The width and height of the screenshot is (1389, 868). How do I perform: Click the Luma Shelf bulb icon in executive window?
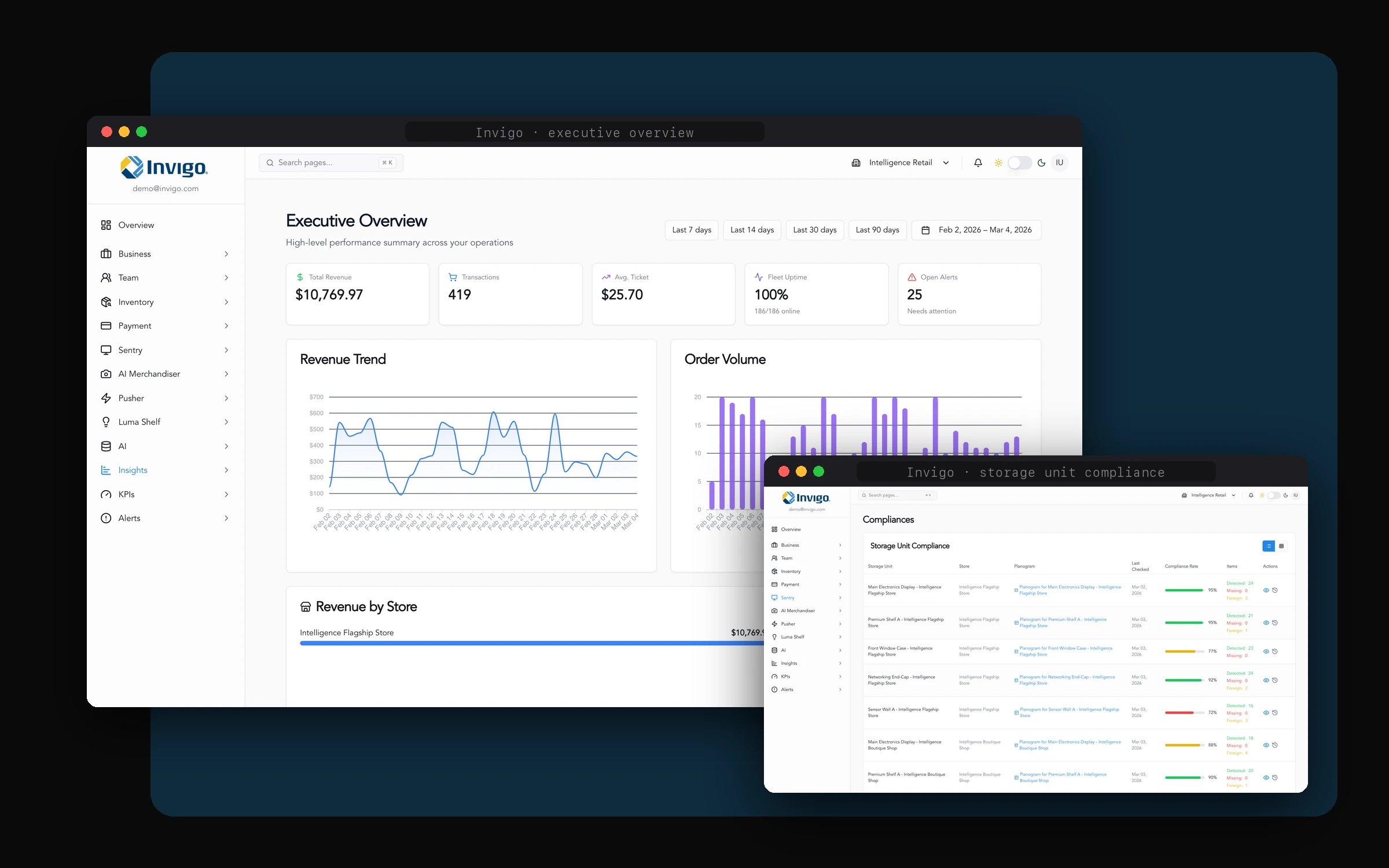106,422
